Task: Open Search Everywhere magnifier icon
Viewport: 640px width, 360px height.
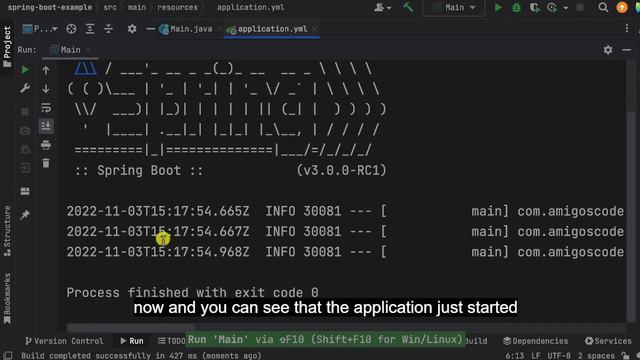Action: (603, 7)
